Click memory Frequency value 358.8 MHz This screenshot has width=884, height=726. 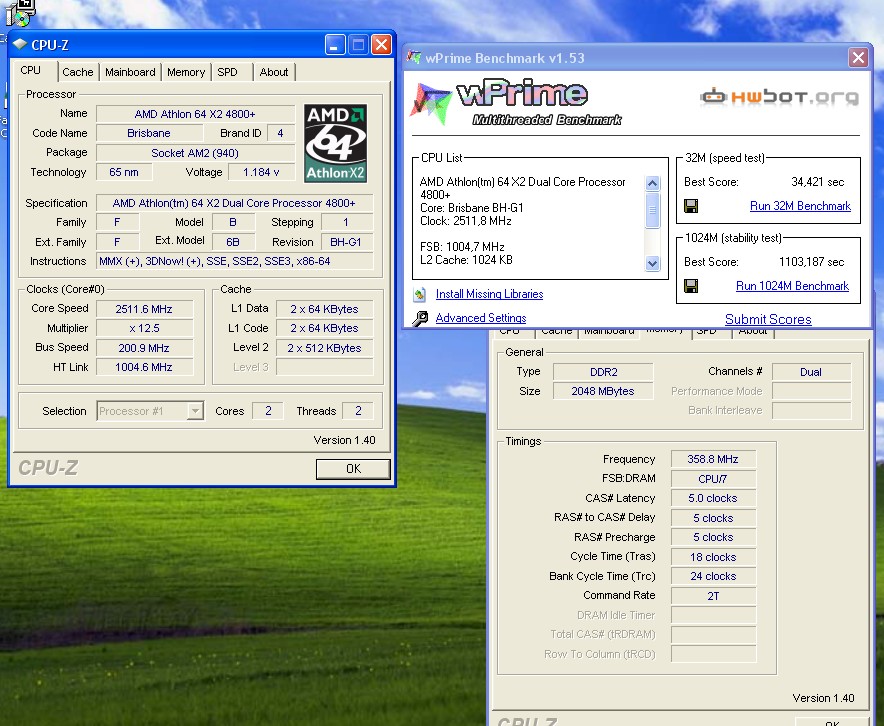pyautogui.click(x=713, y=459)
